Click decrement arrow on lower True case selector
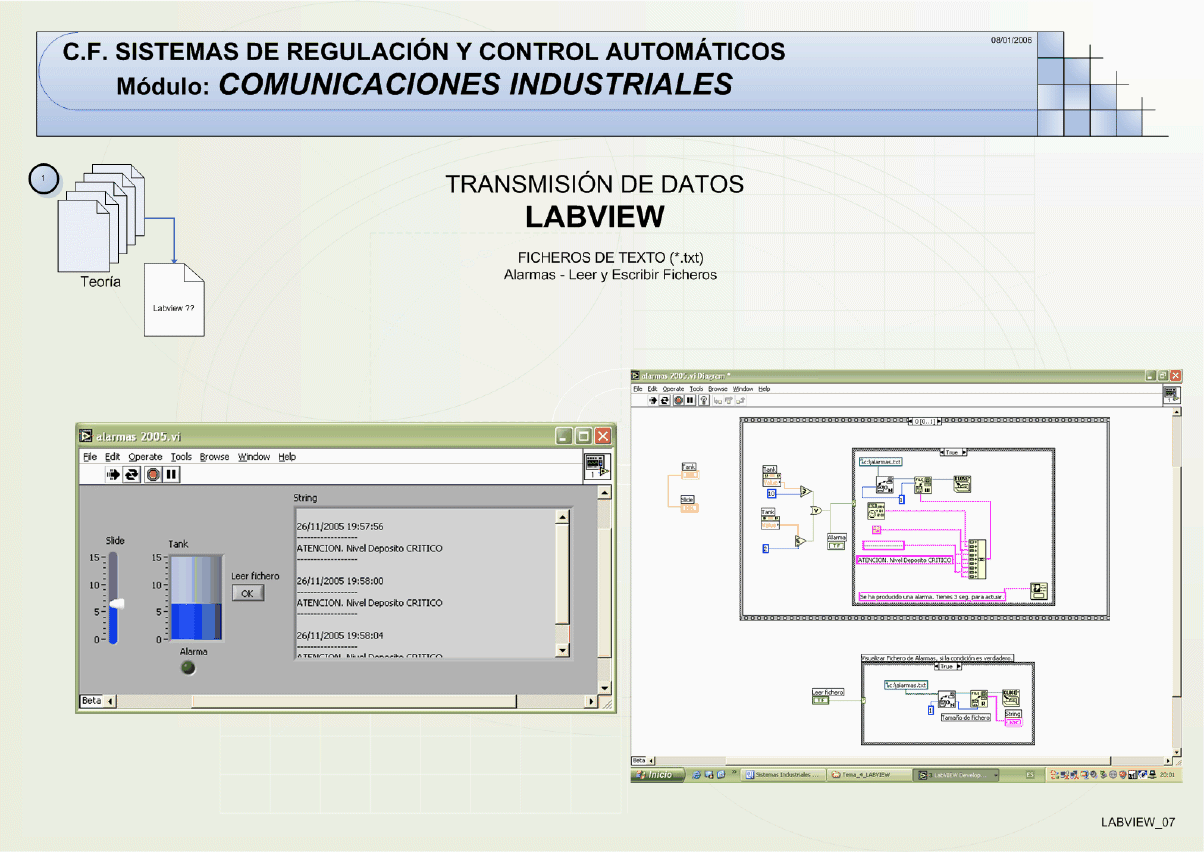 coord(937,666)
